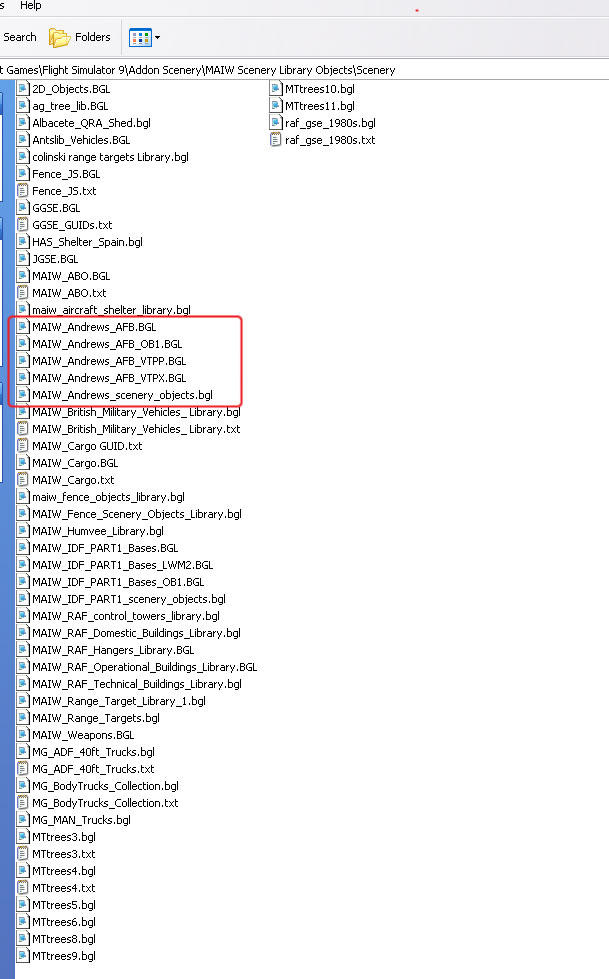Click the Views toolbar icon

(x=139, y=38)
